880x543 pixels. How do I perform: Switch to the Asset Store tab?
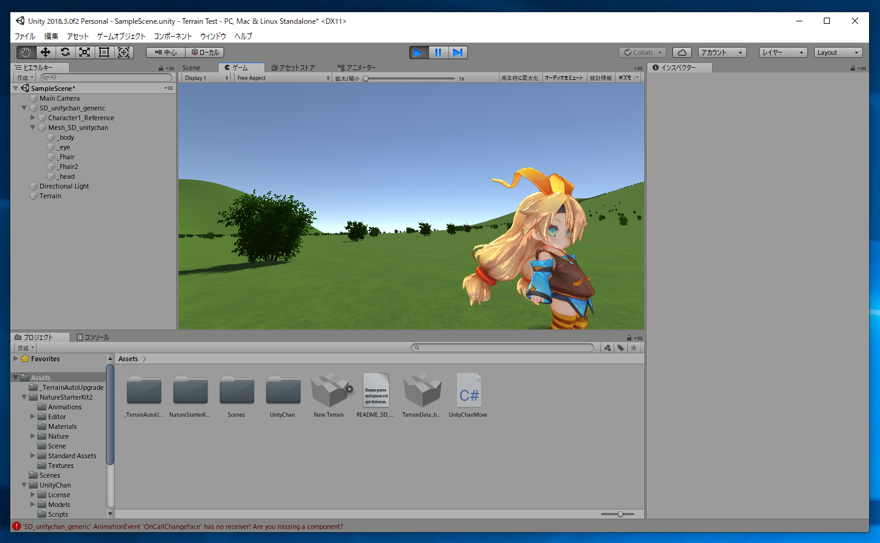[x=293, y=68]
